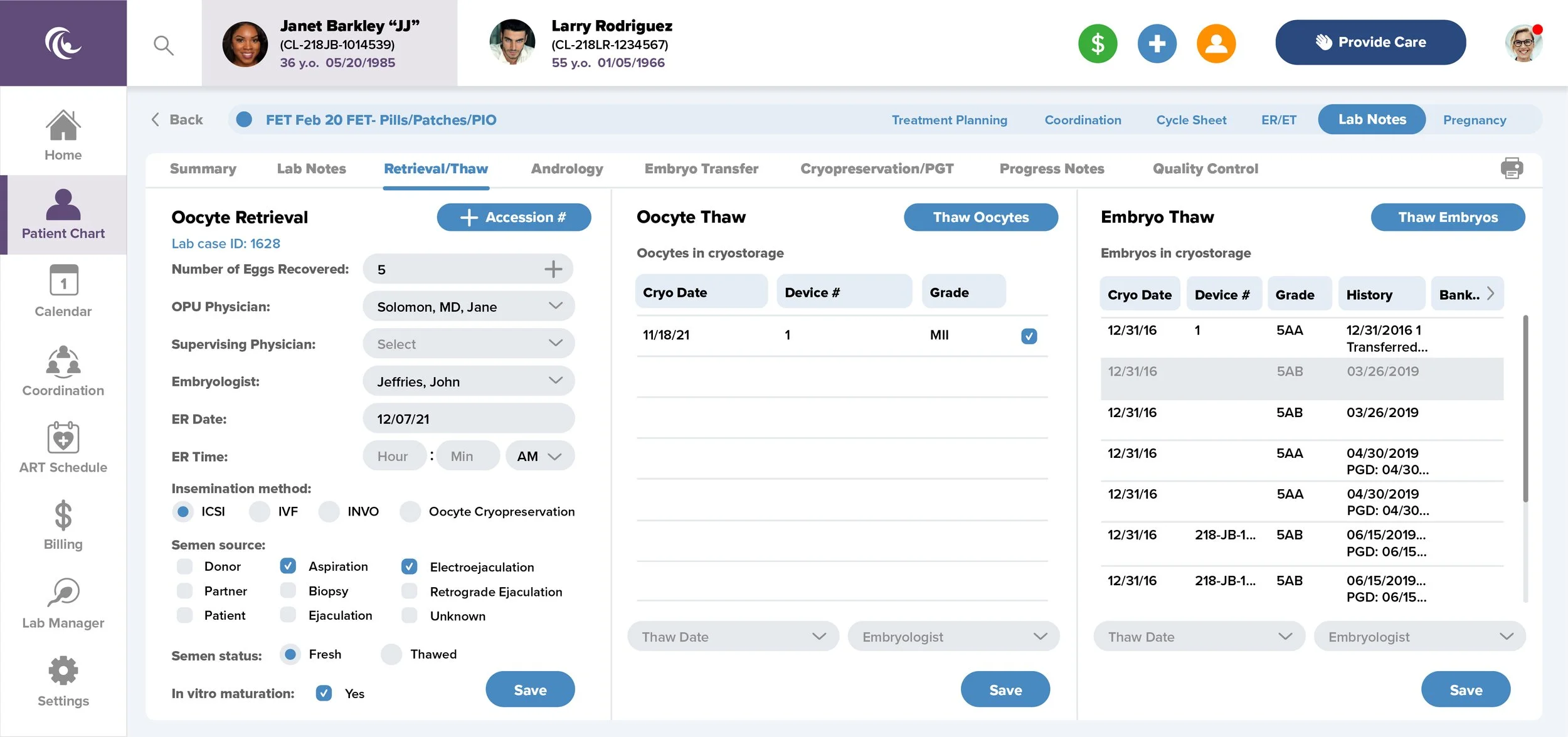Image resolution: width=1568 pixels, height=737 pixels.
Task: Click the ER Date input field
Action: click(x=468, y=419)
